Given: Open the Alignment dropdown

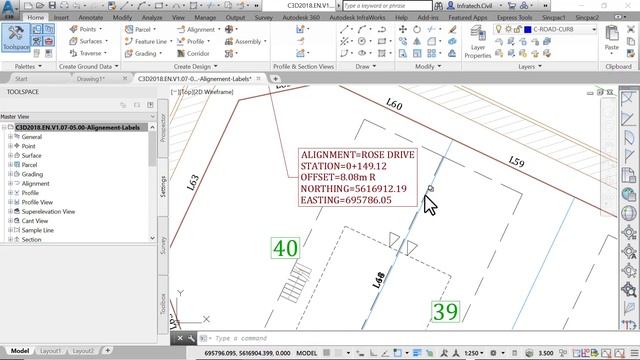Looking at the screenshot, I should pos(219,29).
